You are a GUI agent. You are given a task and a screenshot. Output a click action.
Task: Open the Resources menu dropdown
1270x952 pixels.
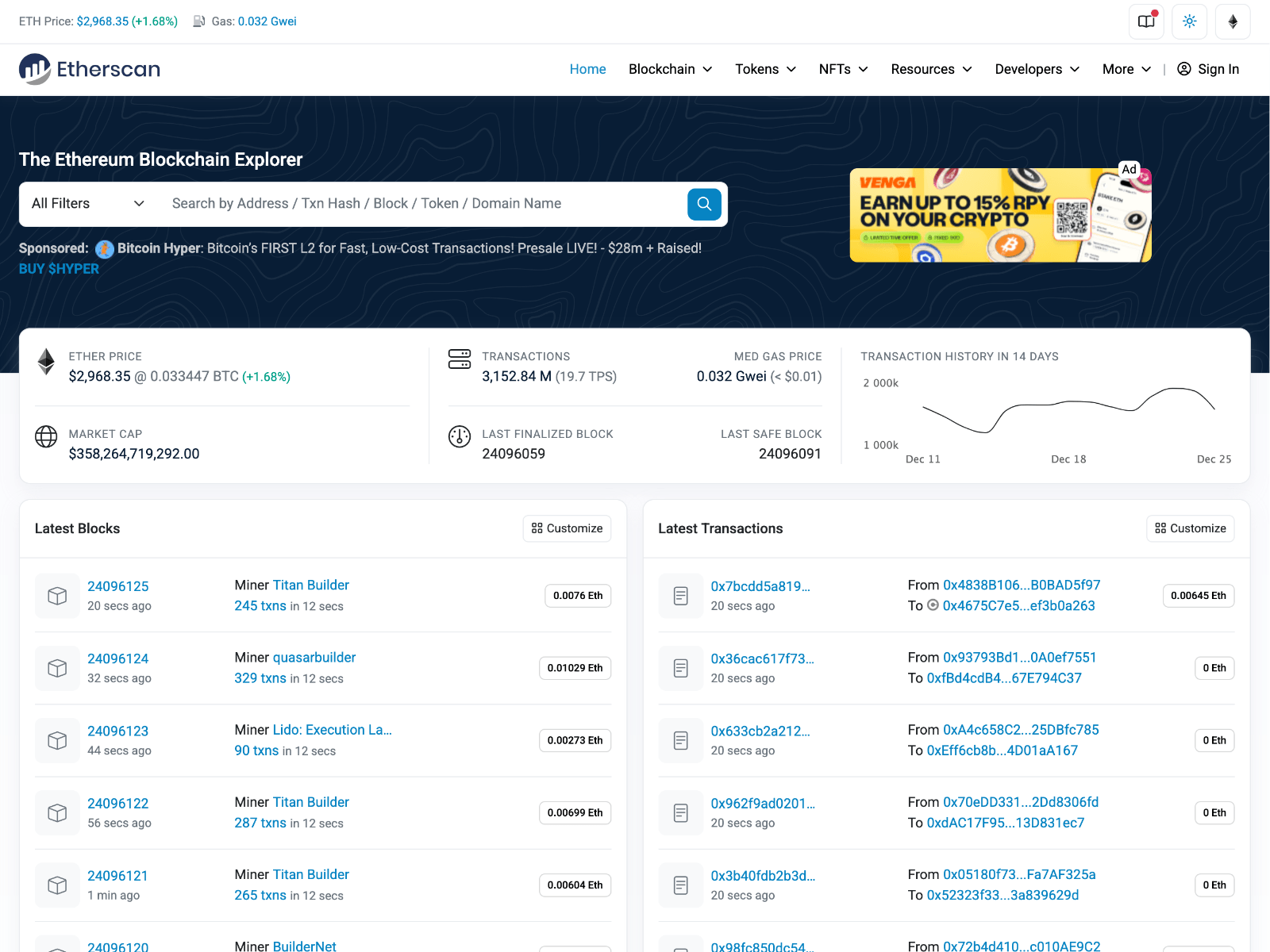coord(931,69)
